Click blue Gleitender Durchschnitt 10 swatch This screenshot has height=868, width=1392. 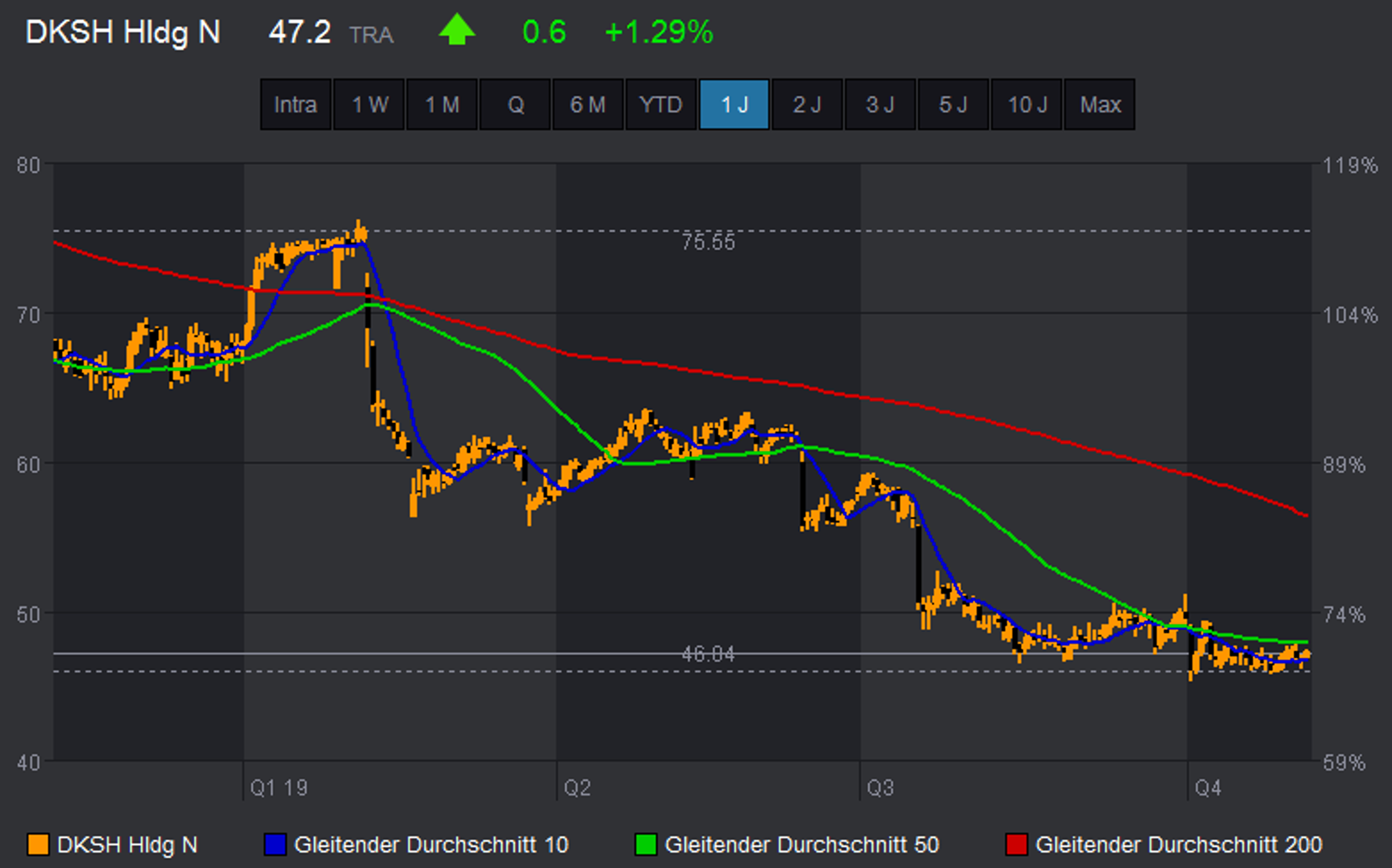(x=274, y=845)
